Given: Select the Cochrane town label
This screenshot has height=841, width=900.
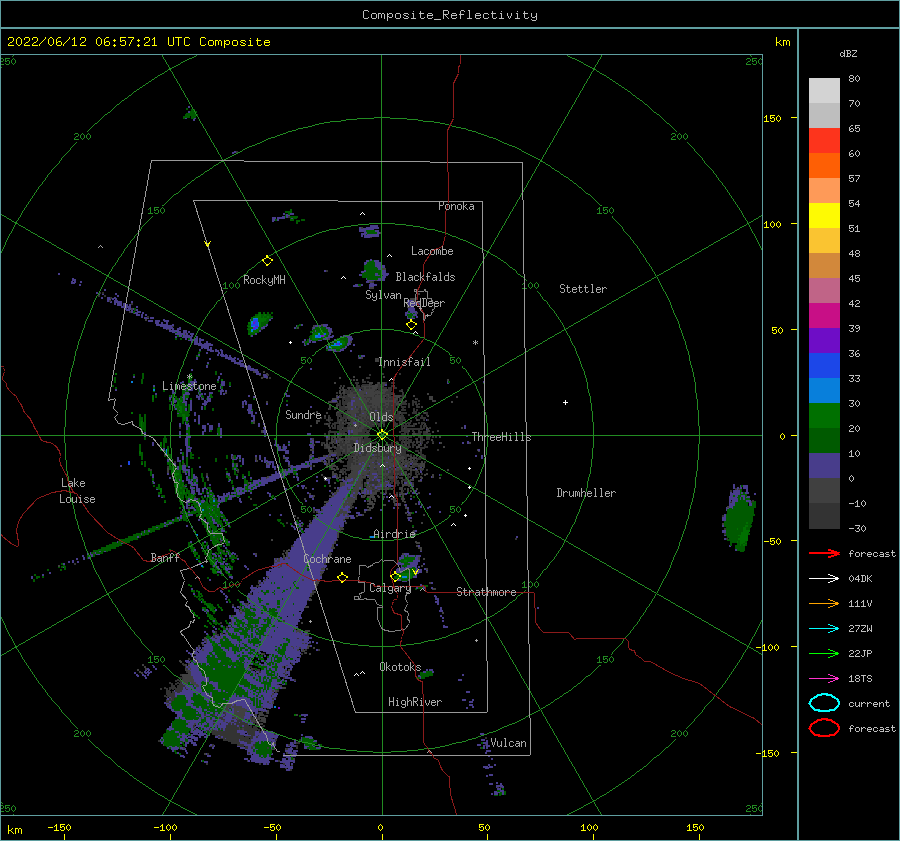Looking at the screenshot, I should point(327,559).
